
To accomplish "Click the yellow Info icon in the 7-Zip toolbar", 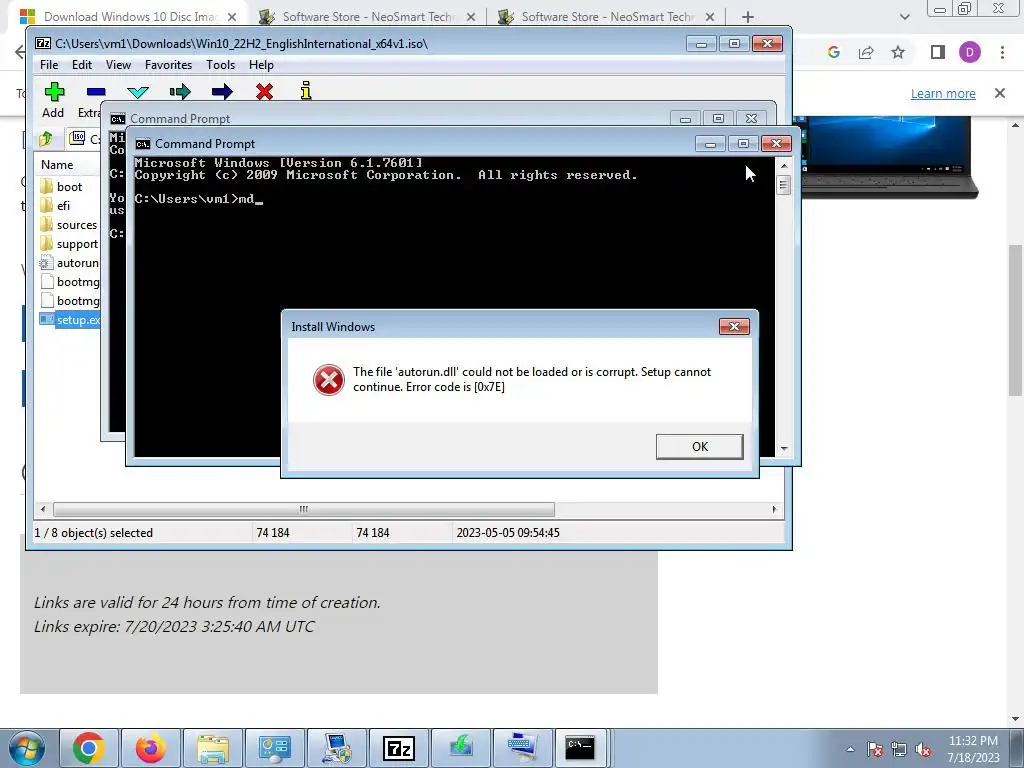I will tap(306, 91).
